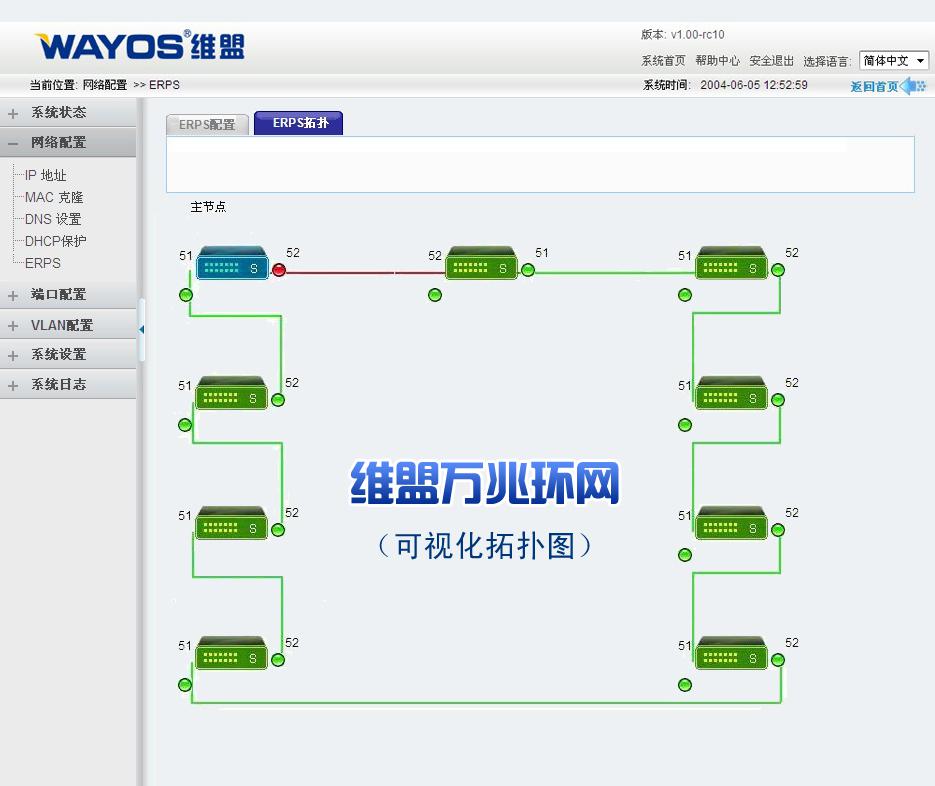
Task: Select the ERPS拓扑 tab
Action: pyautogui.click(x=299, y=123)
